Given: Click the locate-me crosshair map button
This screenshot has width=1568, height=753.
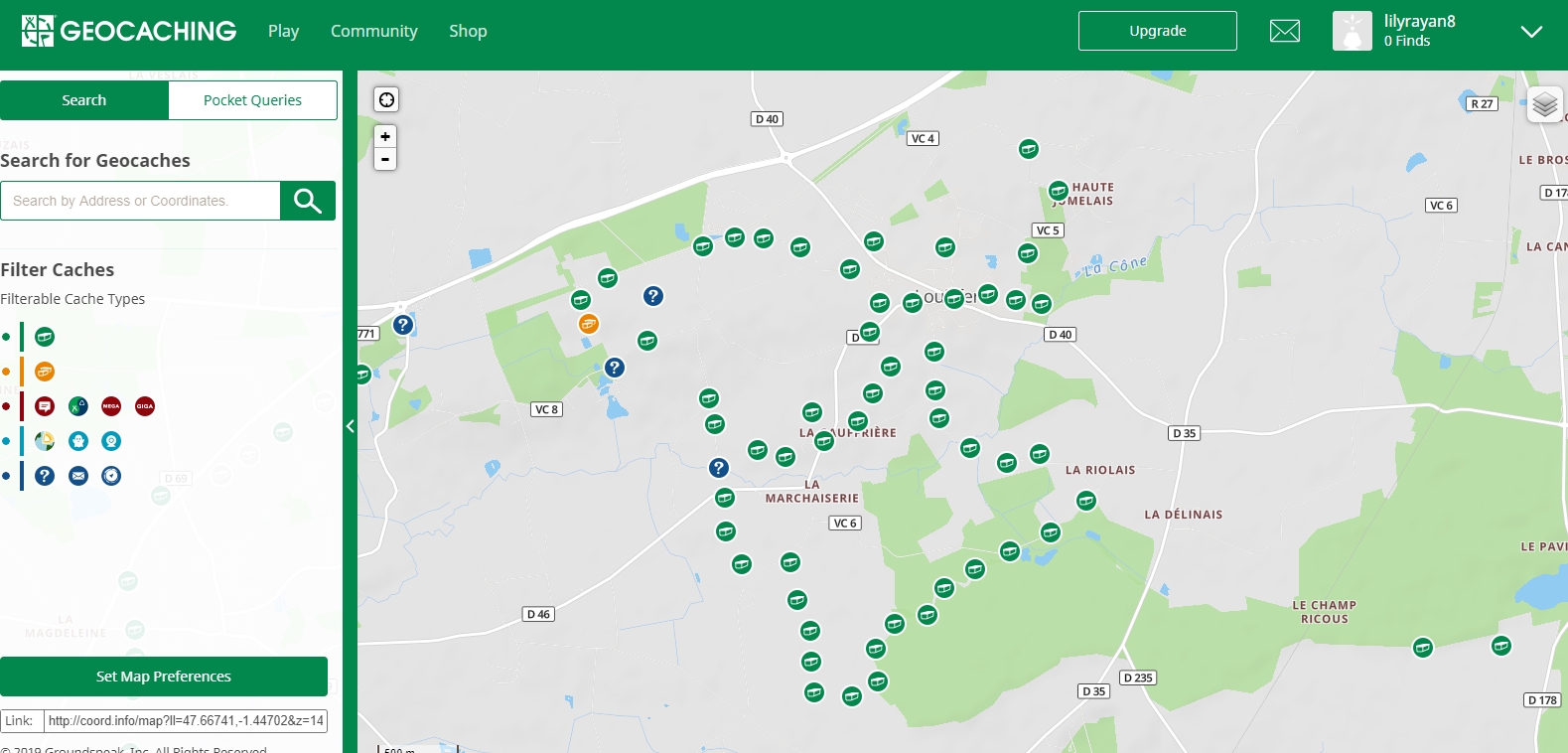Looking at the screenshot, I should coord(386,99).
